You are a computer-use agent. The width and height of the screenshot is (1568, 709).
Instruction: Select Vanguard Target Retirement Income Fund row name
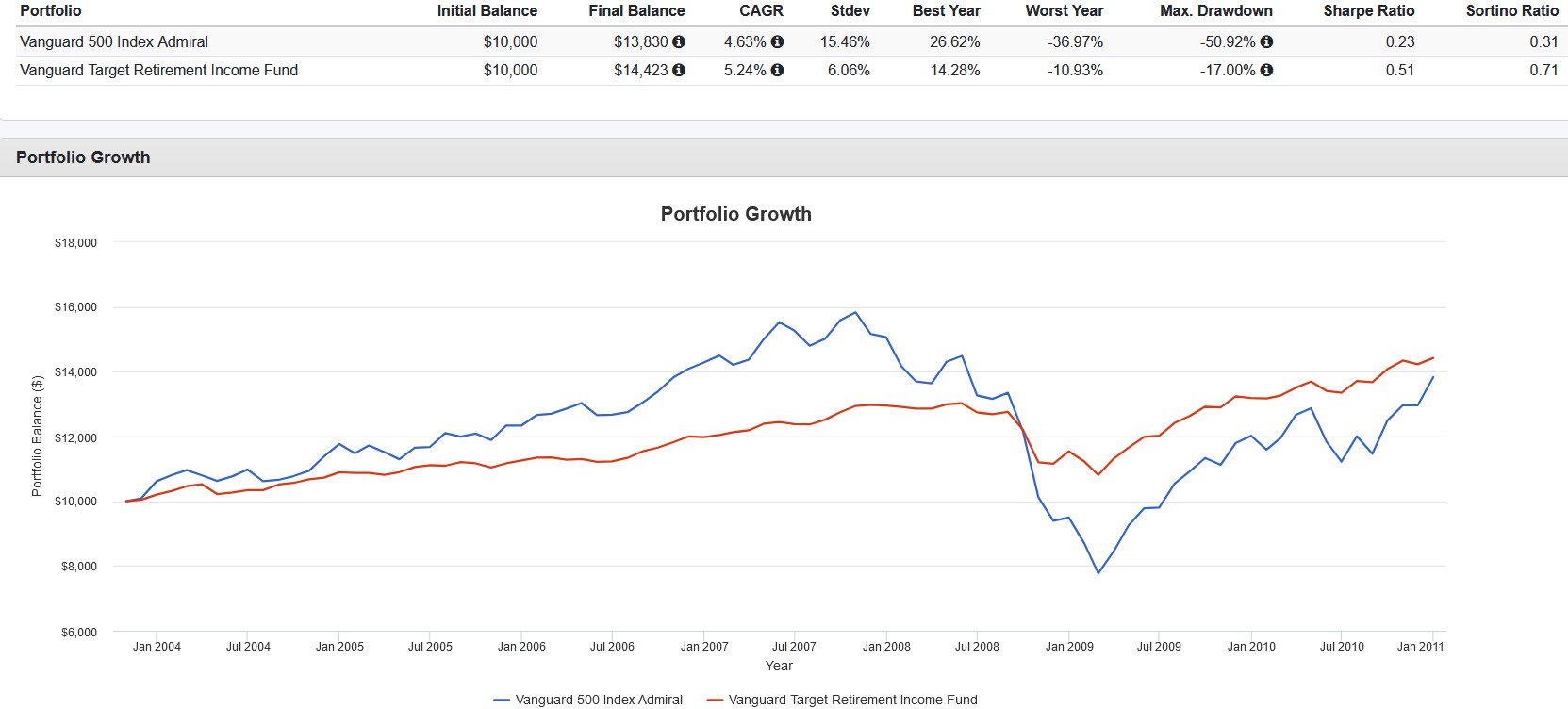pyautogui.click(x=158, y=70)
